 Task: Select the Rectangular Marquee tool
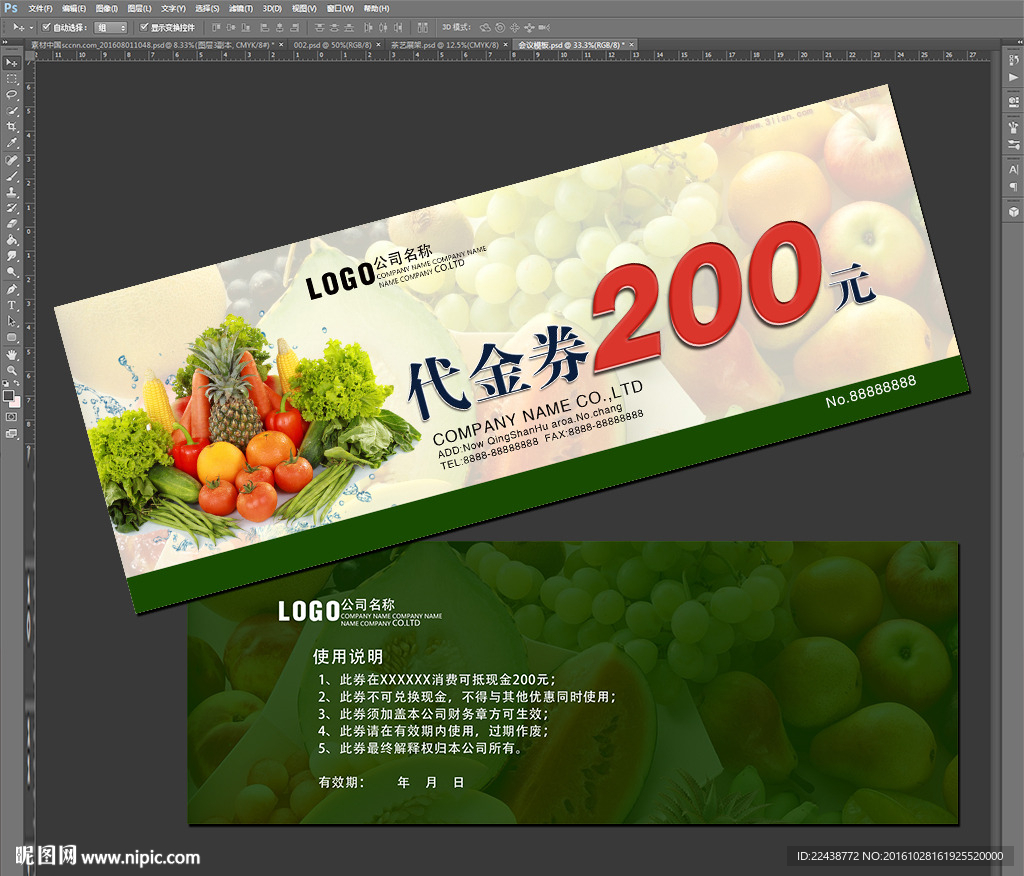(11, 79)
